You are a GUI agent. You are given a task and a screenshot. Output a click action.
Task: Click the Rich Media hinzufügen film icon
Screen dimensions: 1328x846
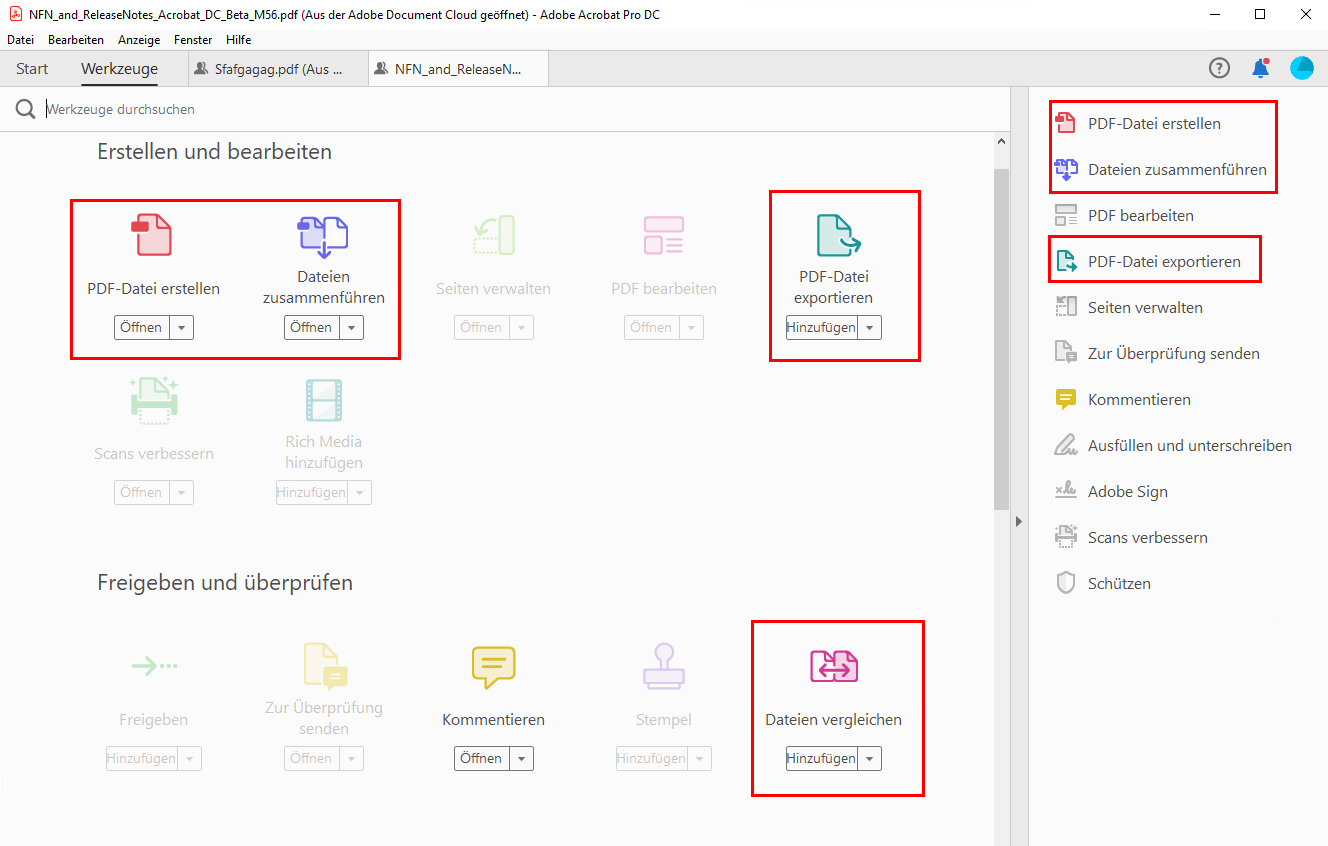click(324, 399)
